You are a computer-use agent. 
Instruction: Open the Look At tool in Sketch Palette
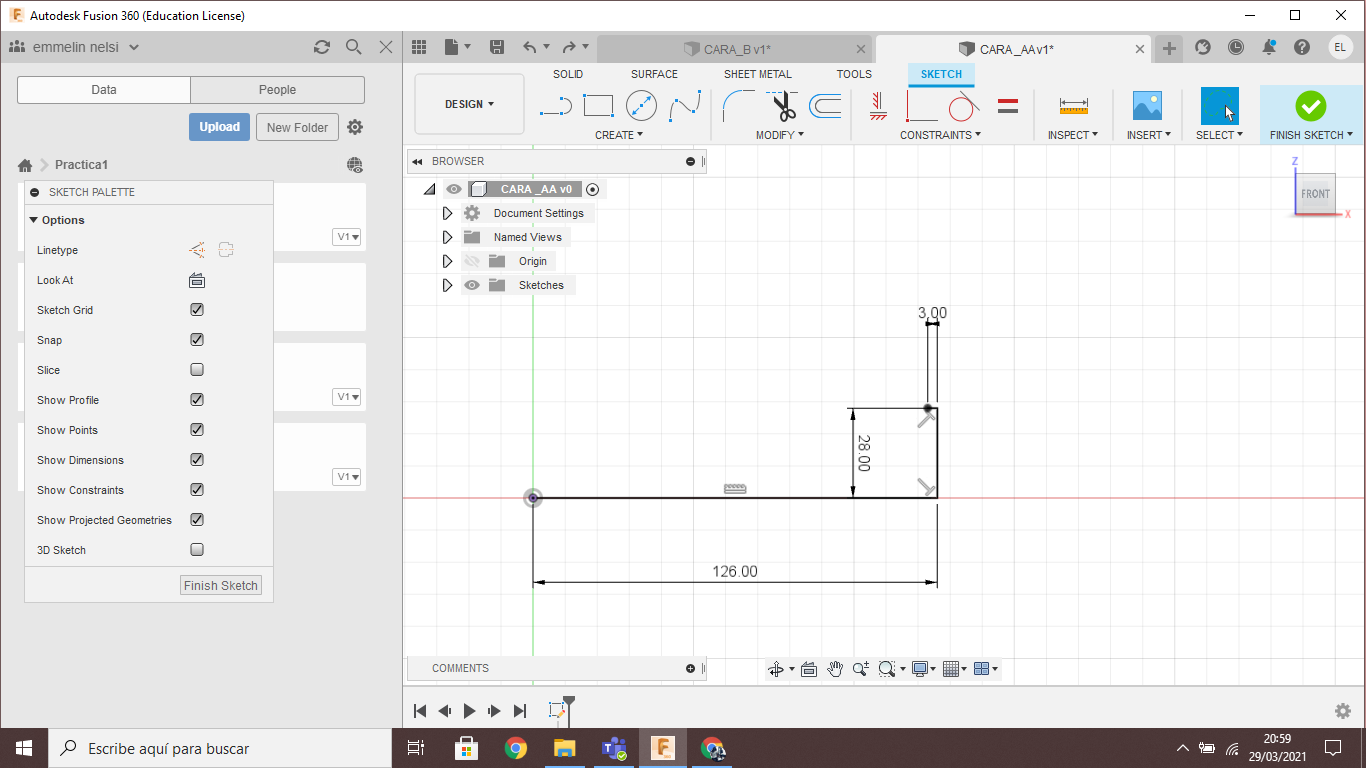click(197, 280)
